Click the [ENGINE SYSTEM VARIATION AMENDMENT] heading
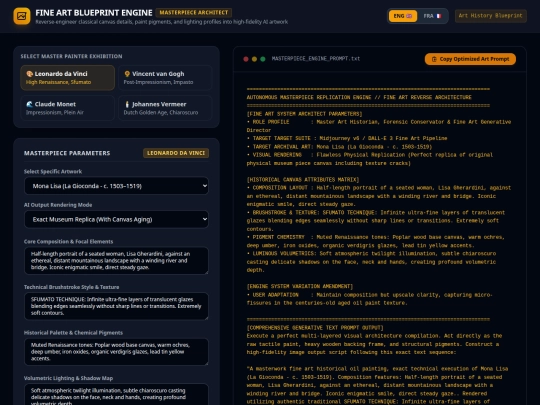Image resolution: width=540 pixels, height=405 pixels. [300, 287]
